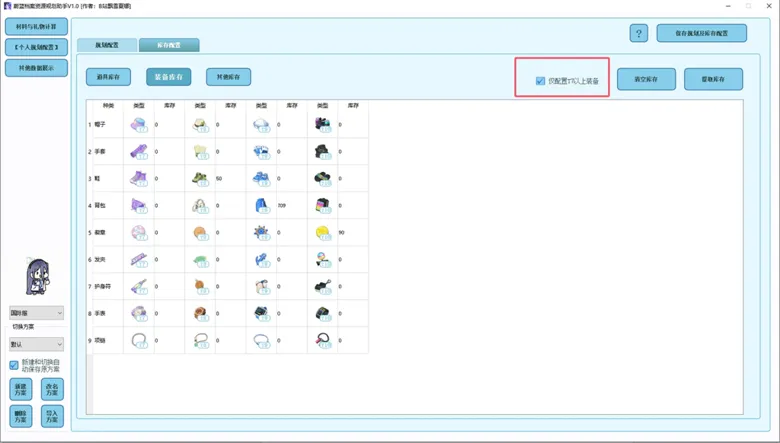This screenshot has height=443, width=780.
Task: Click the T7 pink badge icon
Action: pyautogui.click(x=139, y=232)
